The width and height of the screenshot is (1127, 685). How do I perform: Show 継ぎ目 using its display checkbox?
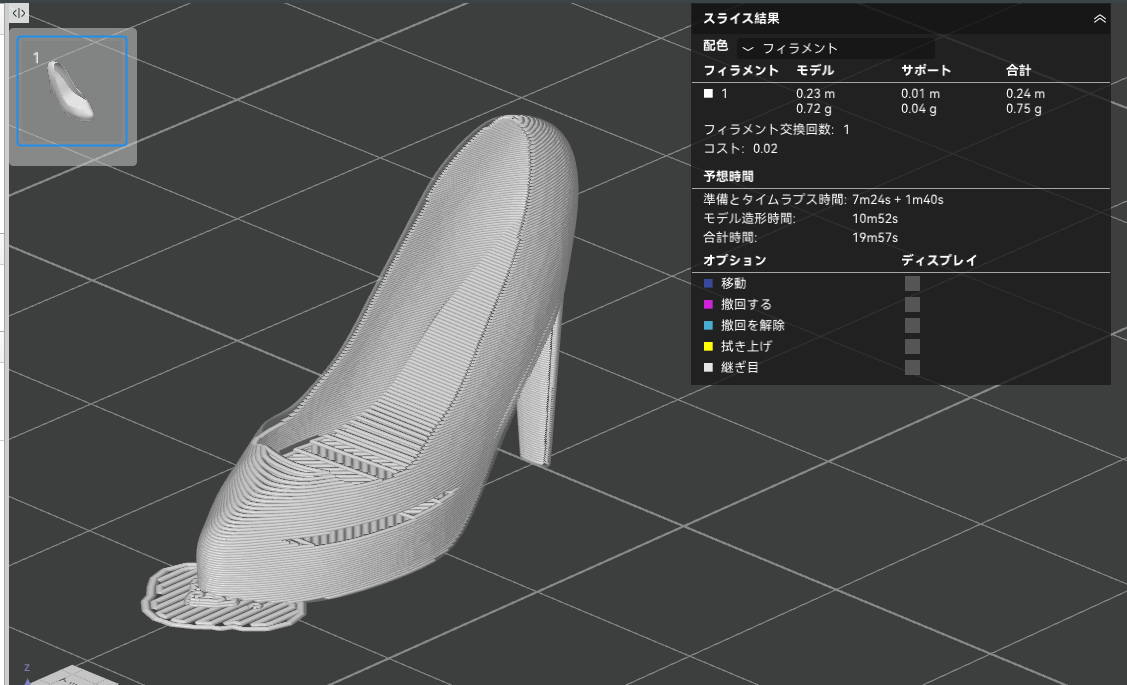pos(912,367)
